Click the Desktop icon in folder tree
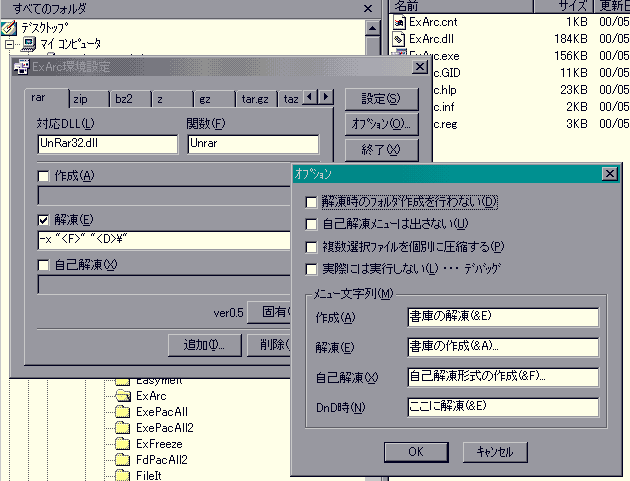Image resolution: width=630 pixels, height=481 pixels. point(9,28)
